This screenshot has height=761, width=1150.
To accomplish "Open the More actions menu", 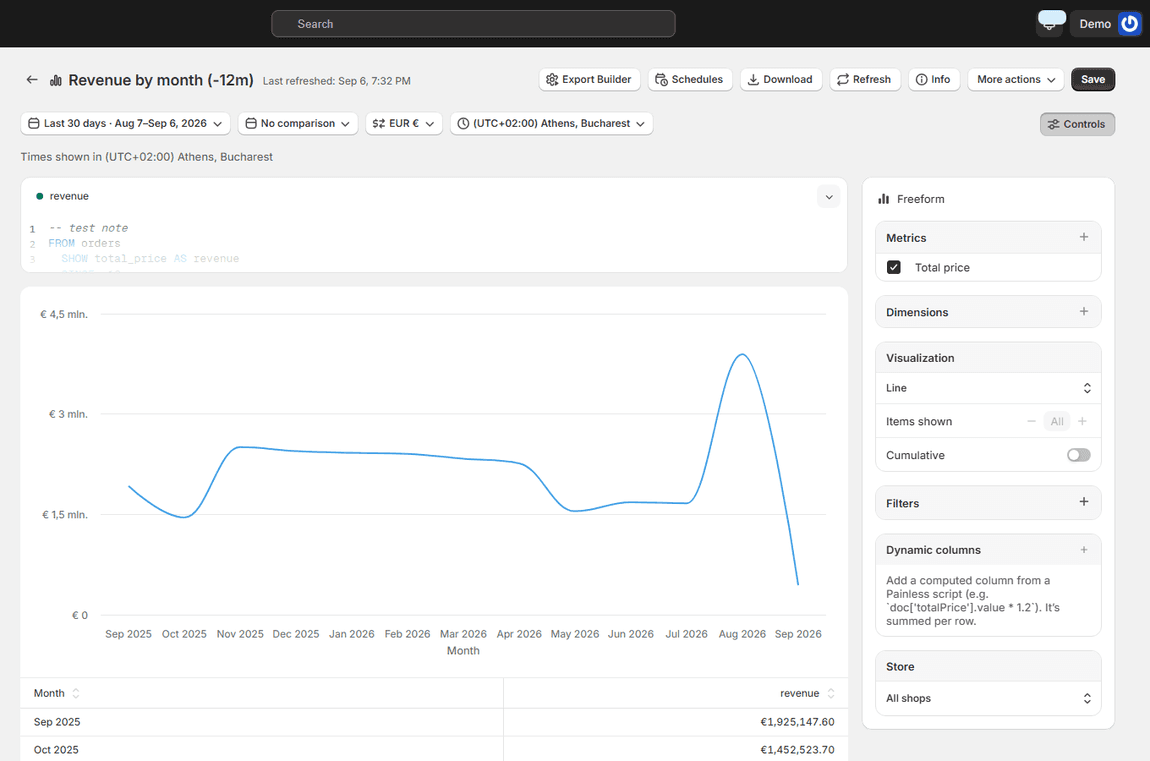I will click(x=1016, y=79).
